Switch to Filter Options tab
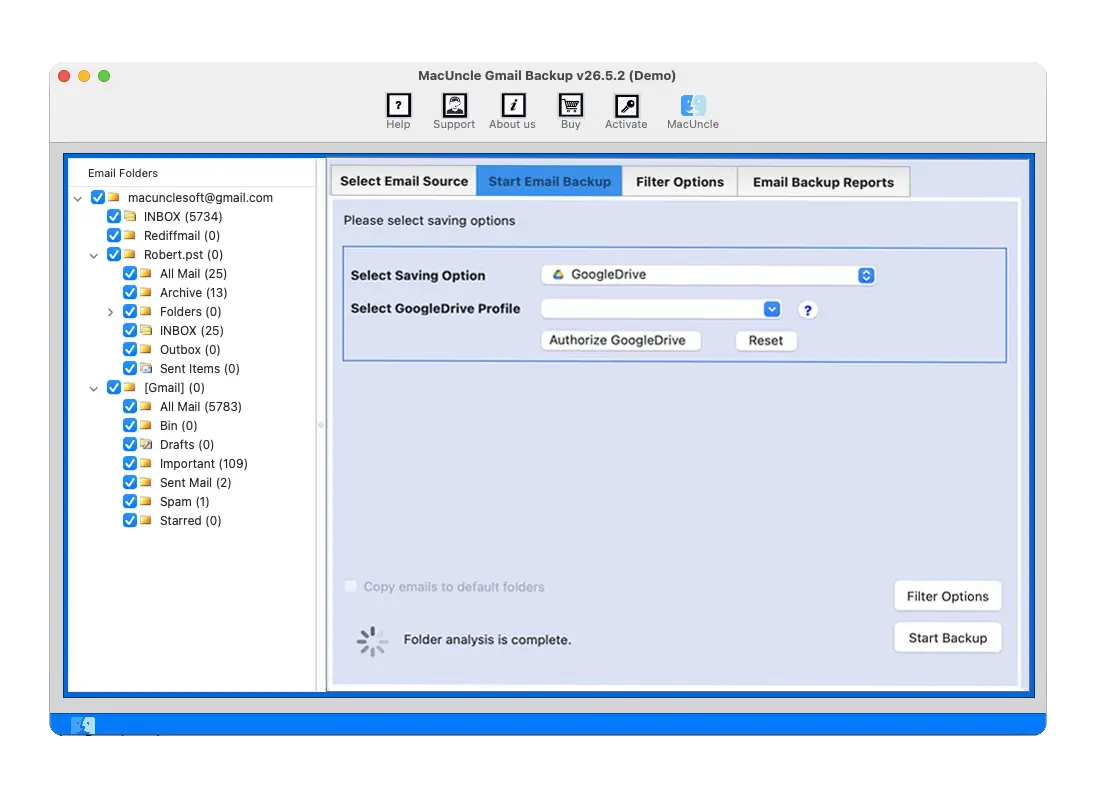Image resolution: width=1096 pixels, height=799 pixels. (x=679, y=182)
